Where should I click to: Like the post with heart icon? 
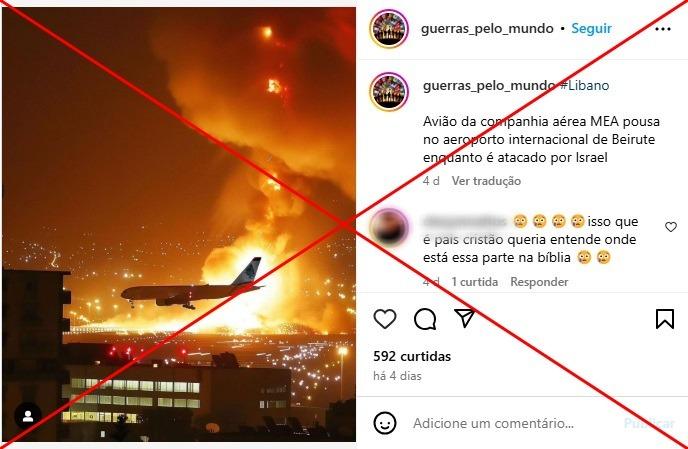point(385,319)
